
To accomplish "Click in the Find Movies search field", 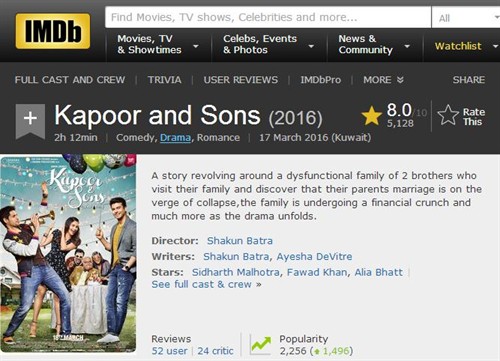I will [268, 17].
